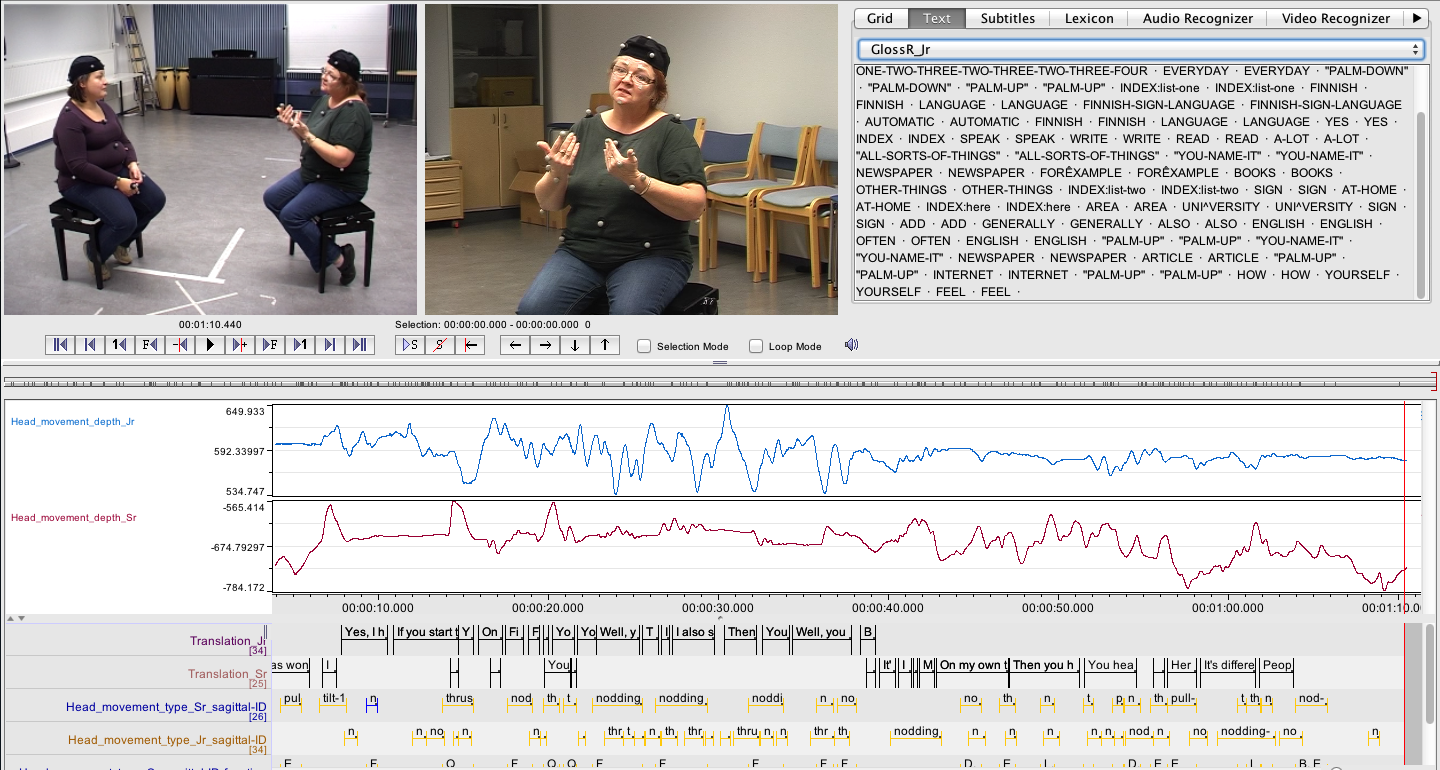
Task: Select the Translation_Jr tier label
Action: click(x=228, y=641)
